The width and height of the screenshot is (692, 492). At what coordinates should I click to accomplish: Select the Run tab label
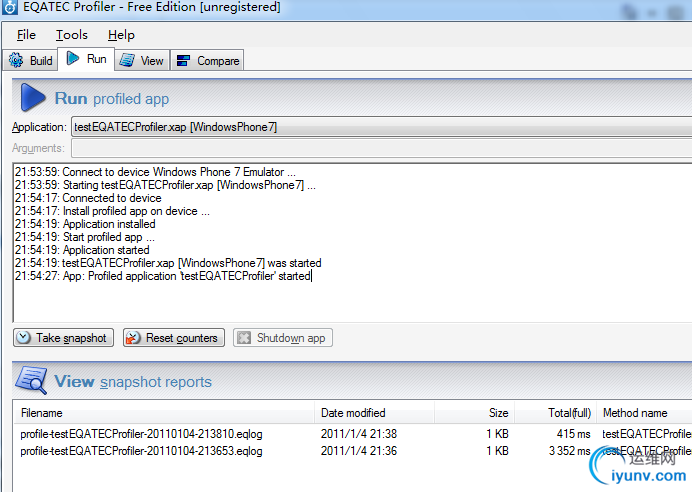97,59
